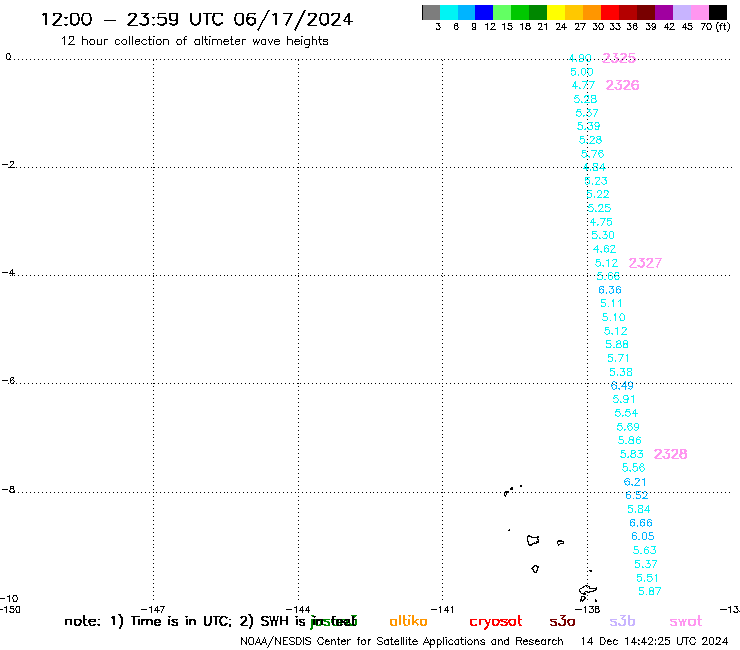Click the wave height value 5.84

coord(639,509)
